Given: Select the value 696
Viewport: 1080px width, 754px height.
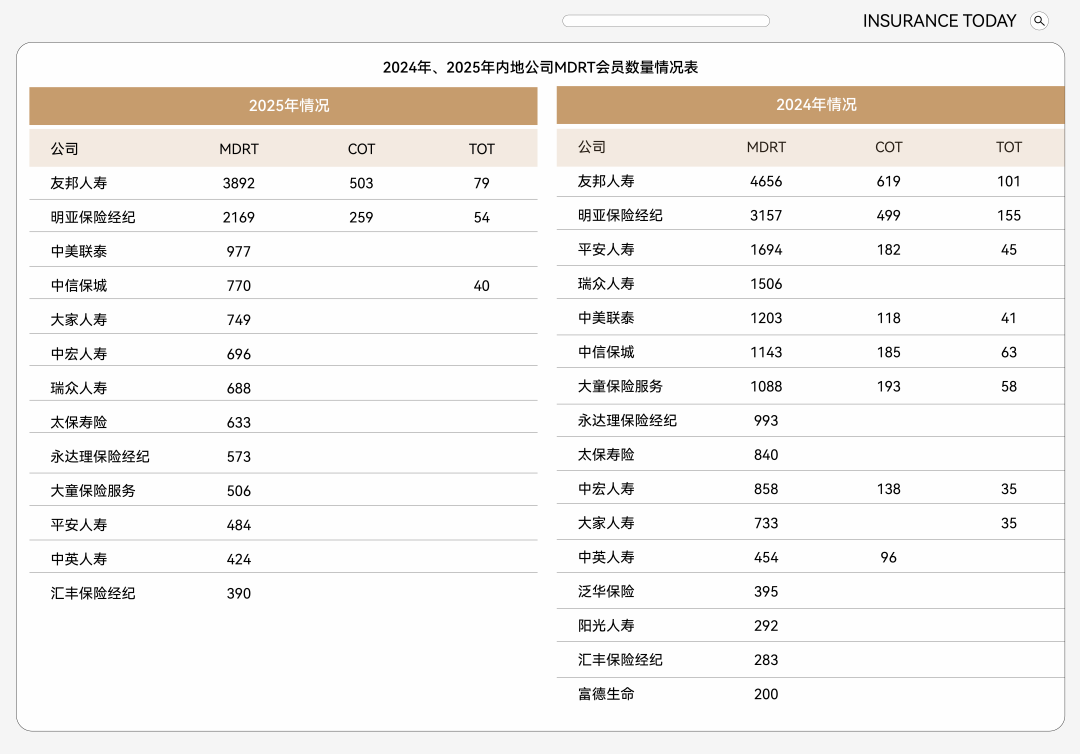Looking at the screenshot, I should 239,354.
